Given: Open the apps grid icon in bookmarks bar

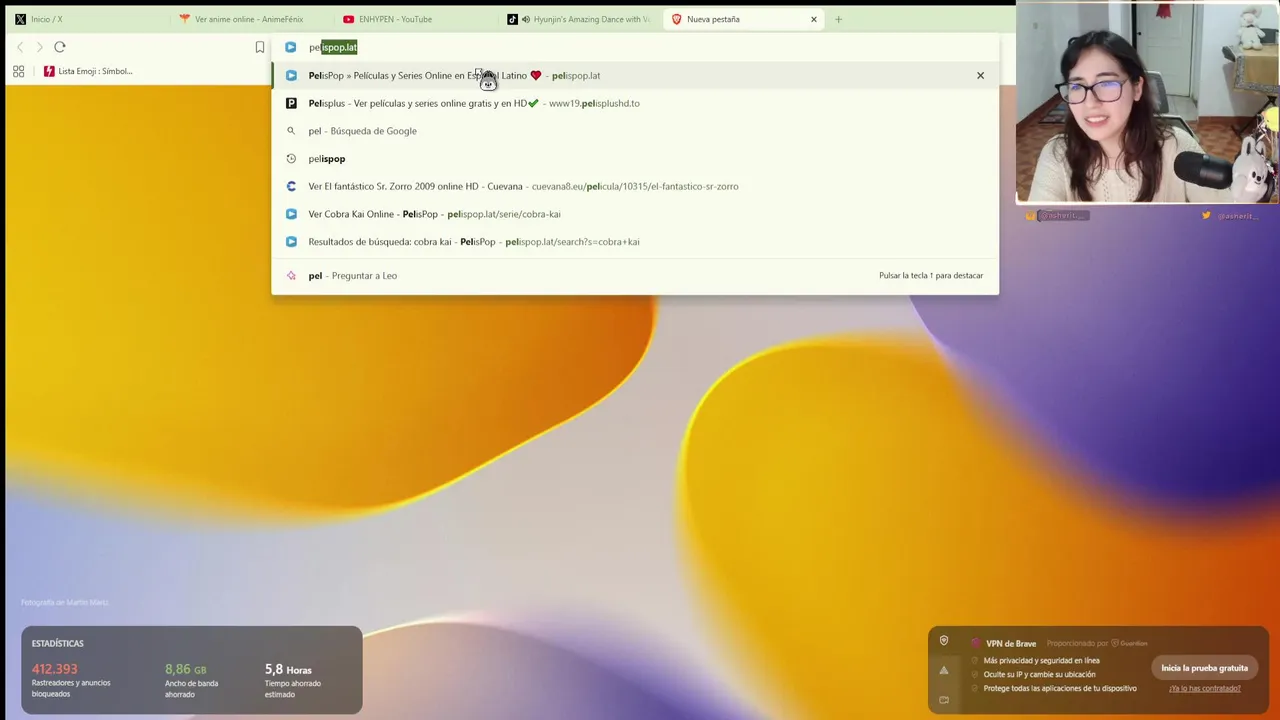Looking at the screenshot, I should coord(18,71).
